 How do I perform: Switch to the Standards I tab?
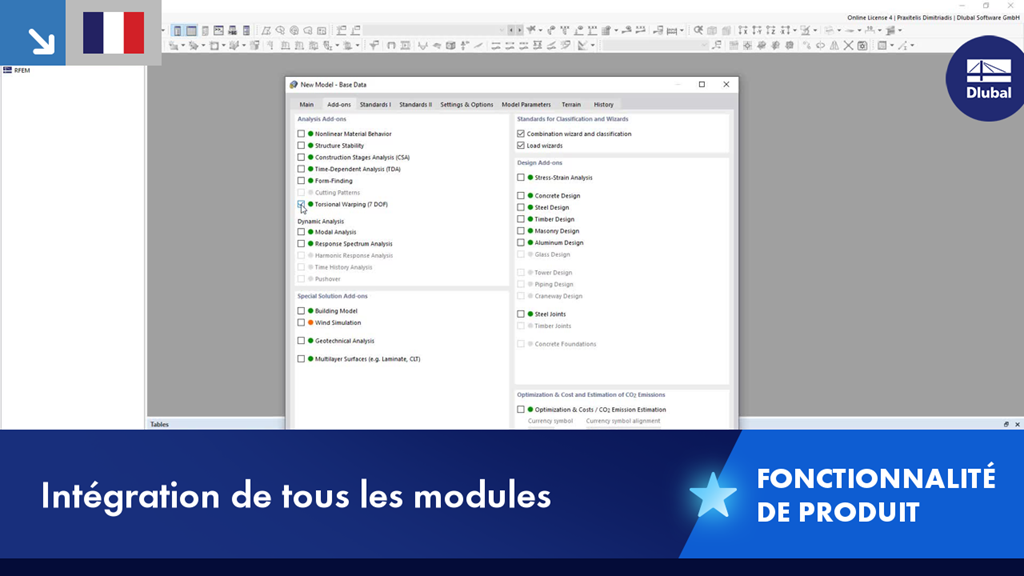(x=376, y=104)
